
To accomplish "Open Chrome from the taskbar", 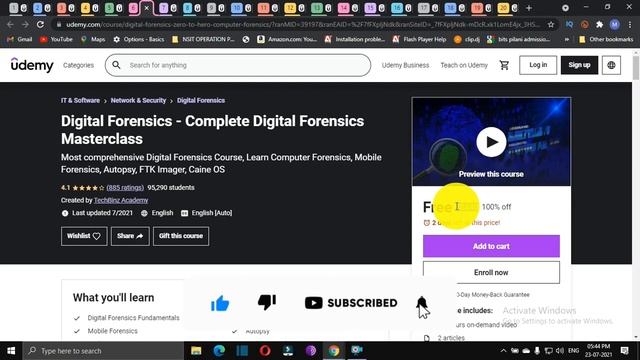I will coord(334,351).
